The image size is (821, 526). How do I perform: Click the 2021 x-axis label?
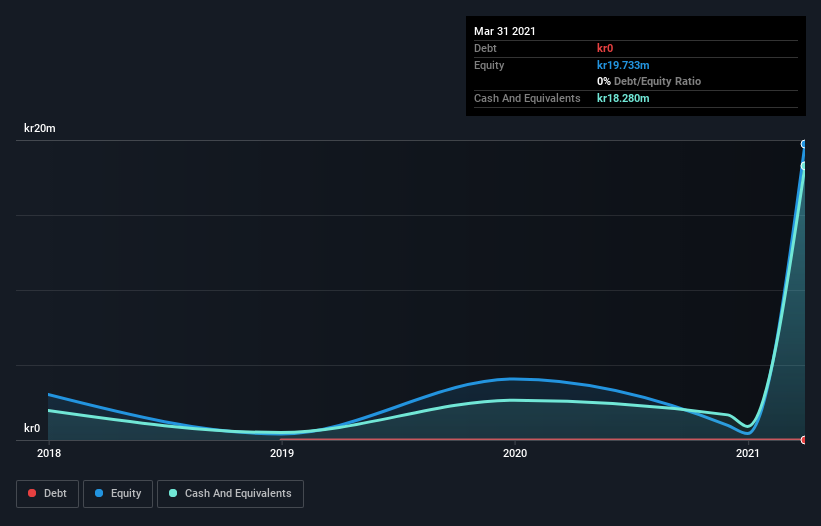[x=748, y=453]
